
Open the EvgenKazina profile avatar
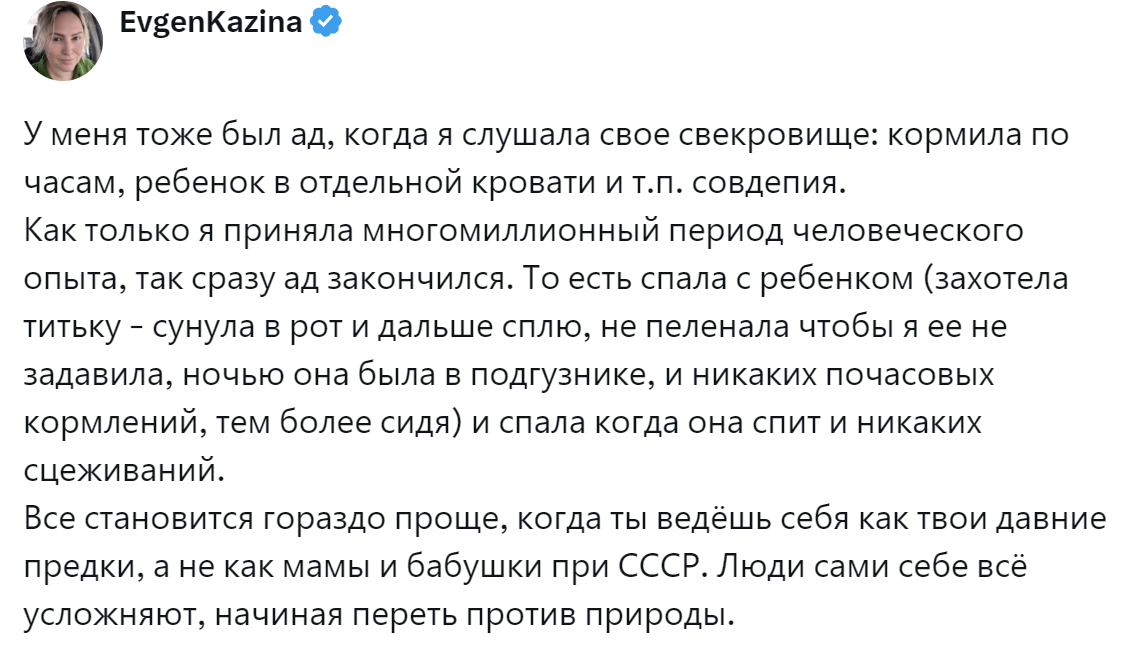[64, 41]
